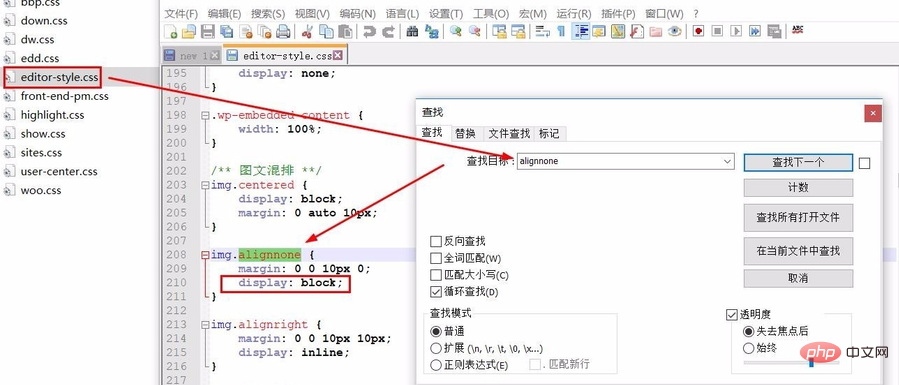
Task: Switch to the 替换 tab
Action: click(x=466, y=133)
